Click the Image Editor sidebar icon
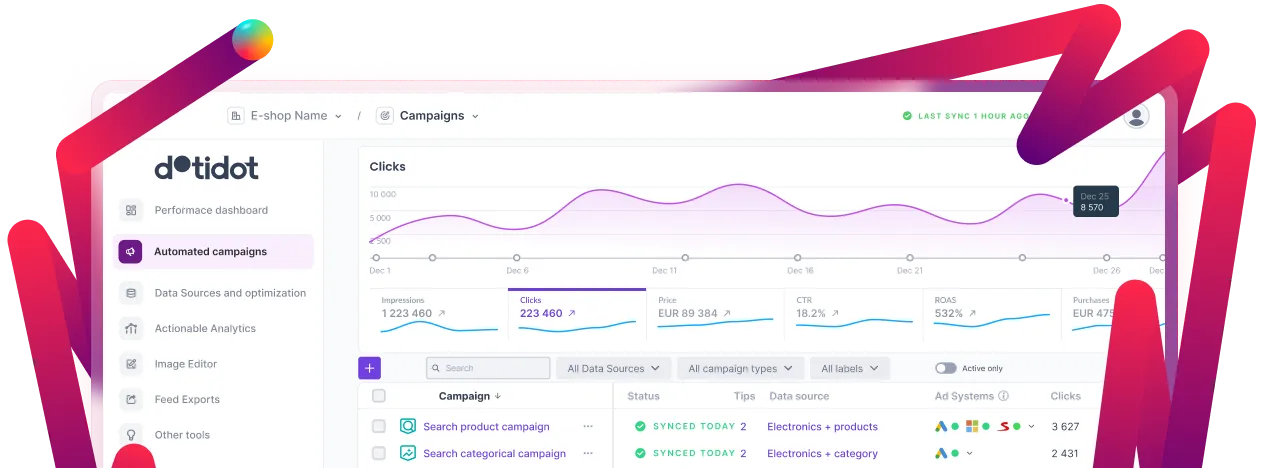The image size is (1264, 468). pos(130,364)
